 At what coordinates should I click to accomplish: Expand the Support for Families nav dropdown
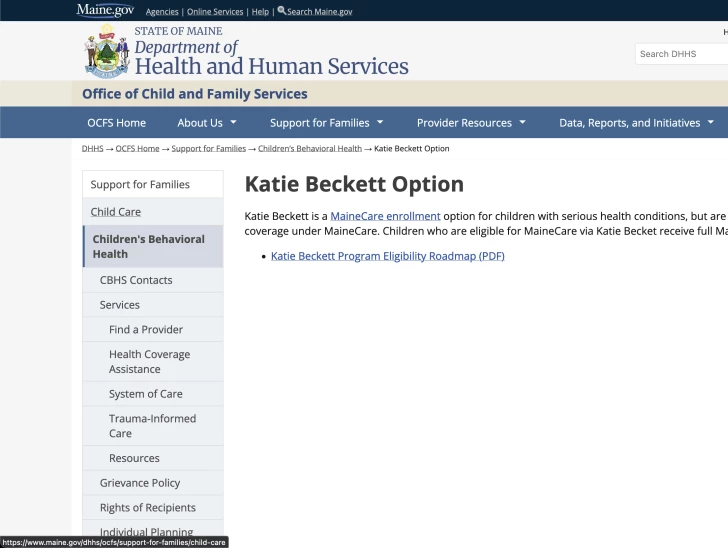click(x=326, y=123)
